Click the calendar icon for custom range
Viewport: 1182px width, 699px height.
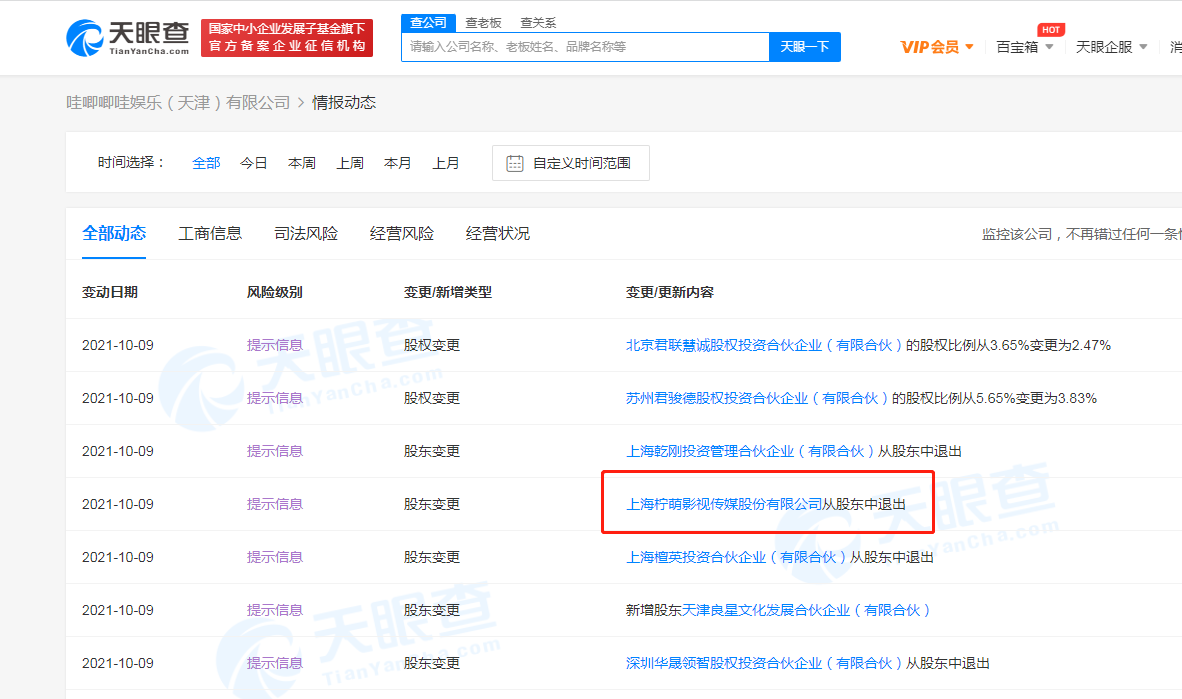pyautogui.click(x=515, y=163)
